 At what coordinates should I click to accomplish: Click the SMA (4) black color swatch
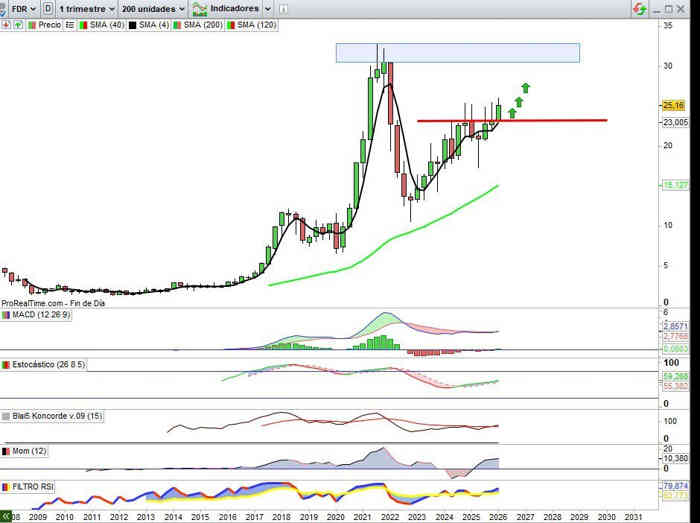(x=132, y=24)
